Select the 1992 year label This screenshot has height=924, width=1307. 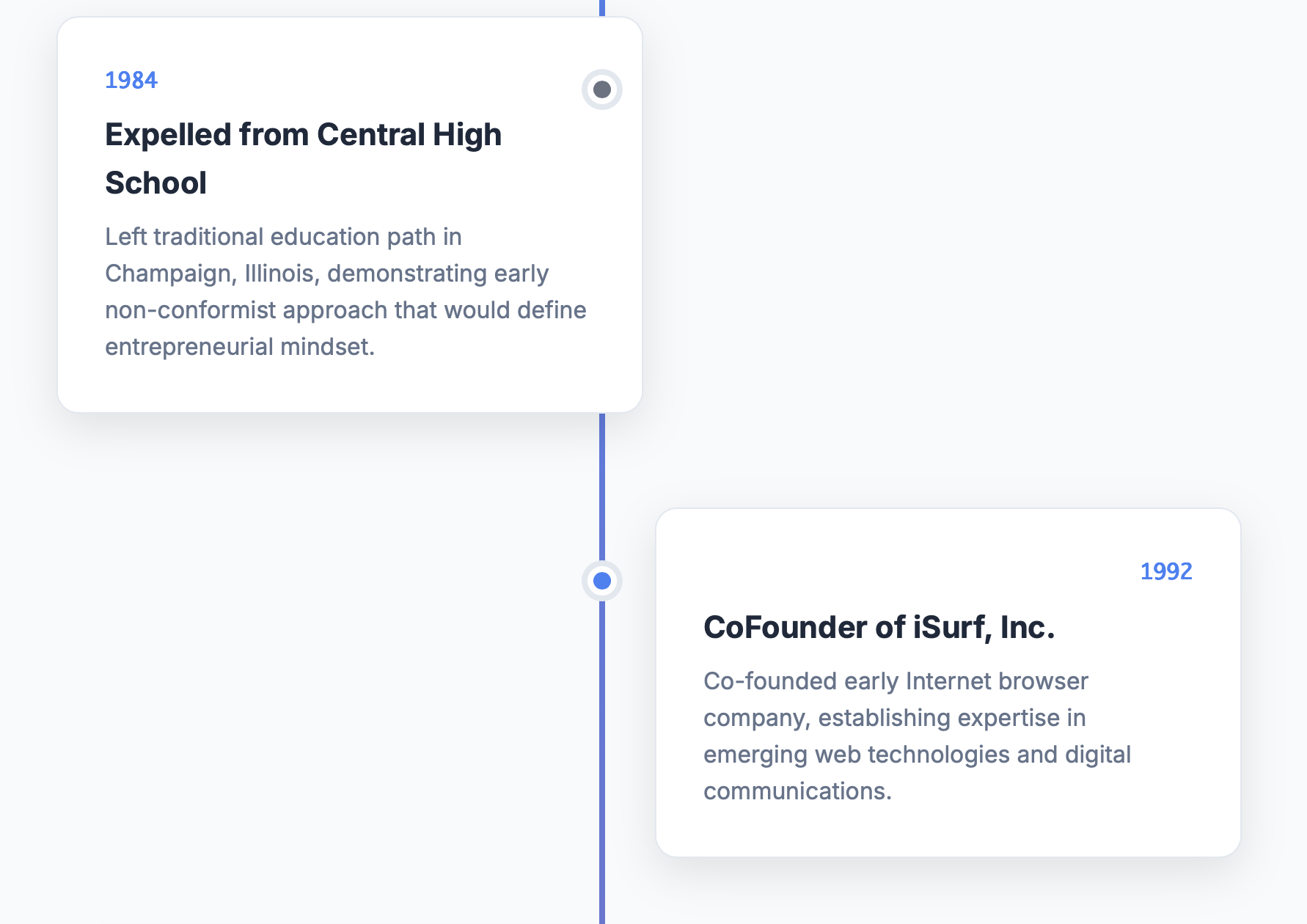[1166, 571]
